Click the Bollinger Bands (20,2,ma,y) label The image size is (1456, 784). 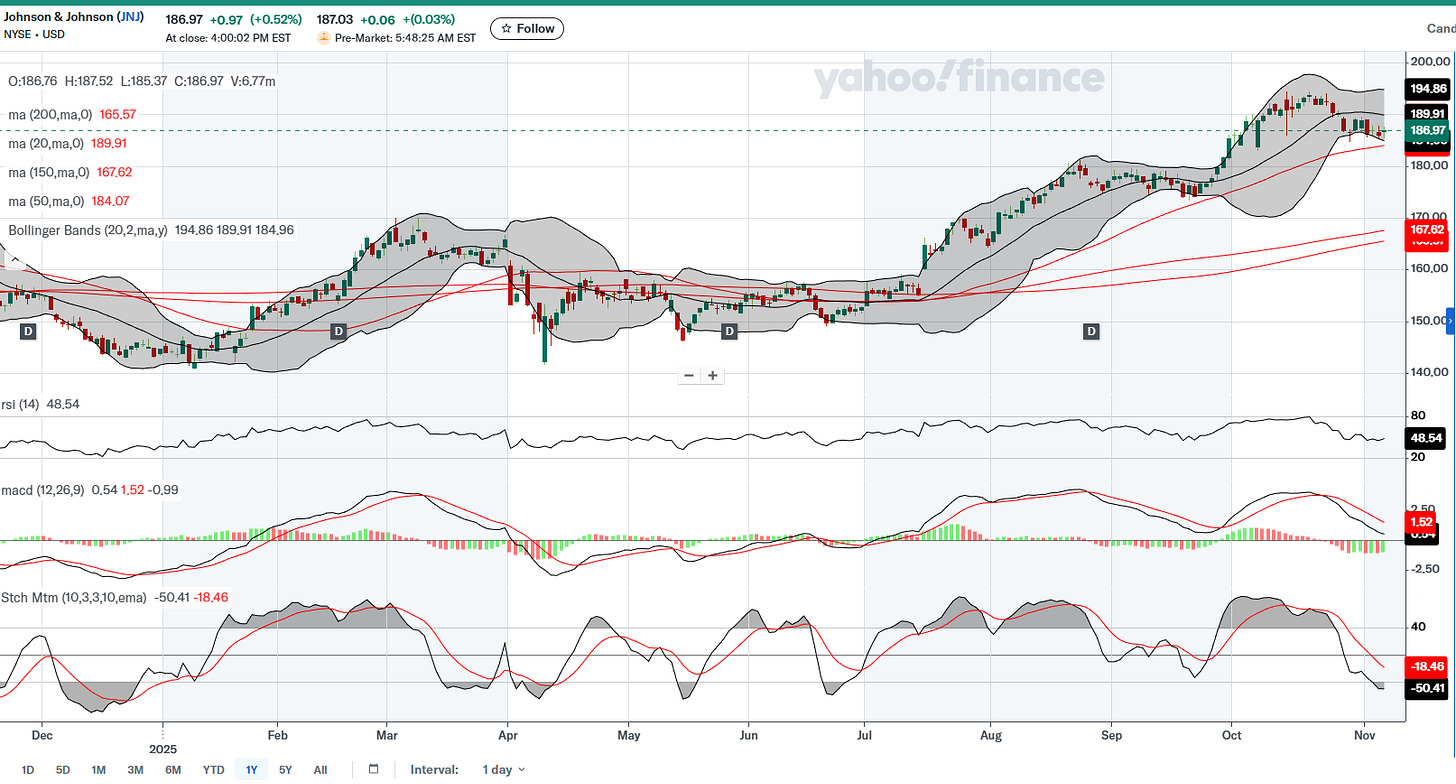pos(88,230)
